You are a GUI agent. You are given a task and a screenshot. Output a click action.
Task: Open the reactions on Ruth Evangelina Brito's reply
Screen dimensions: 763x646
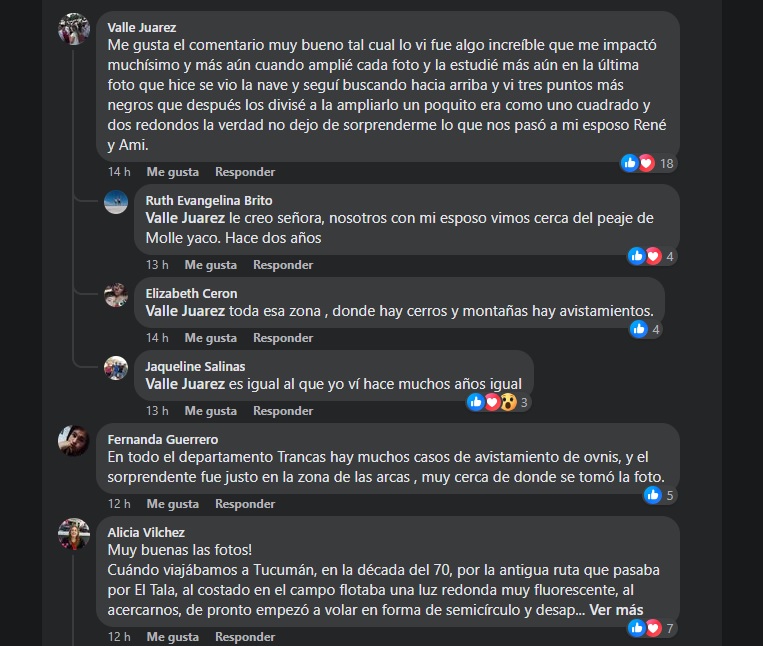tap(652, 256)
